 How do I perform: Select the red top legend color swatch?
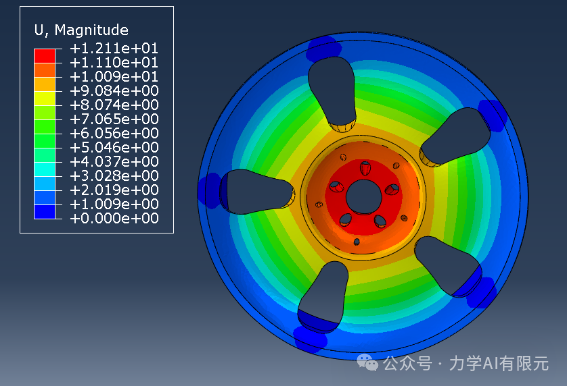[45, 56]
